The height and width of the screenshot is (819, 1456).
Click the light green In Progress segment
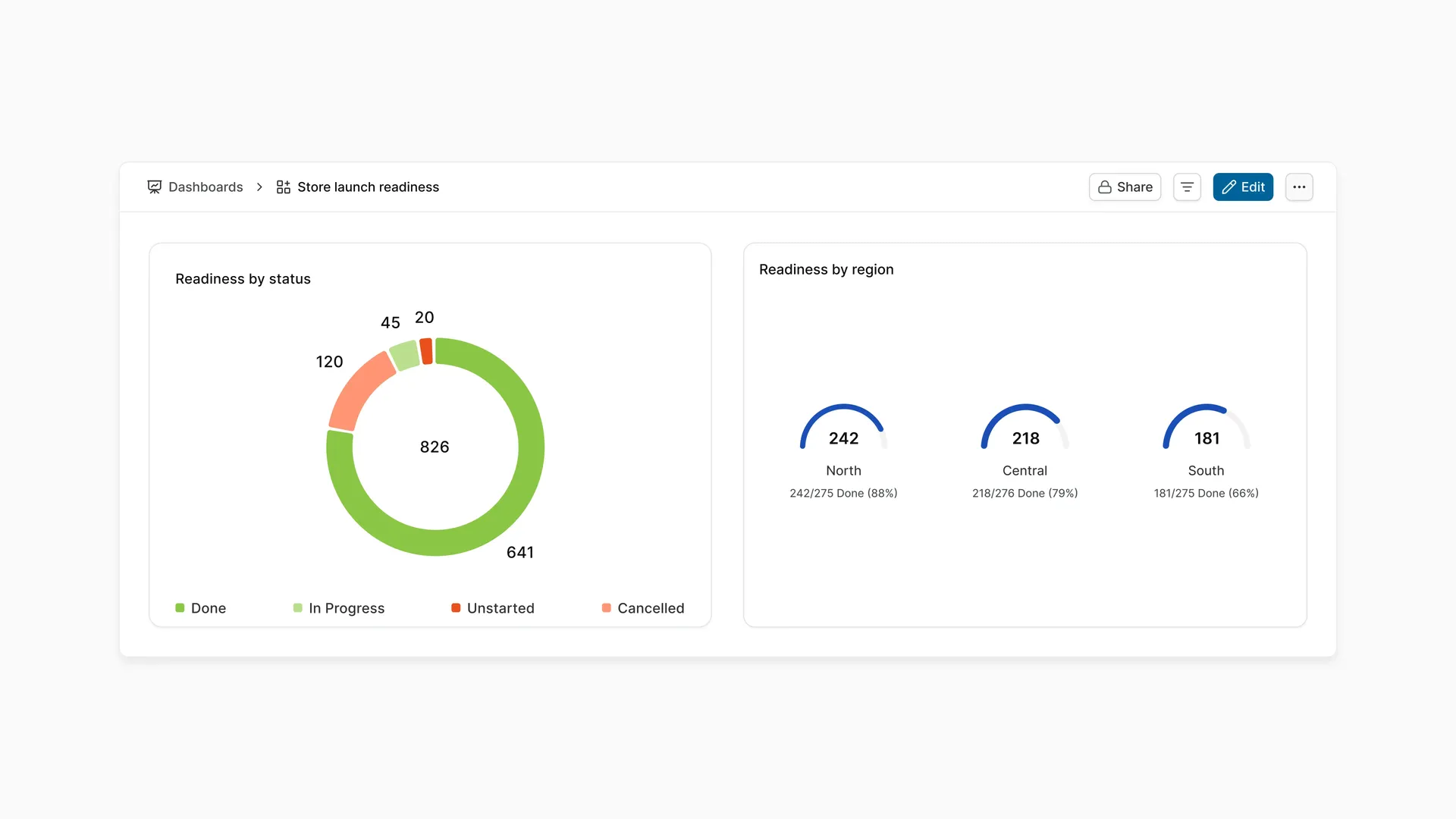(405, 355)
